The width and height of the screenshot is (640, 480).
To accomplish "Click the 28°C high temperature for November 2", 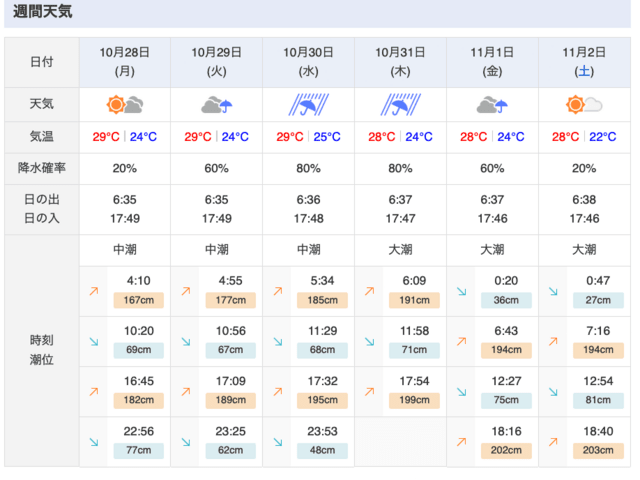I will click(565, 137).
